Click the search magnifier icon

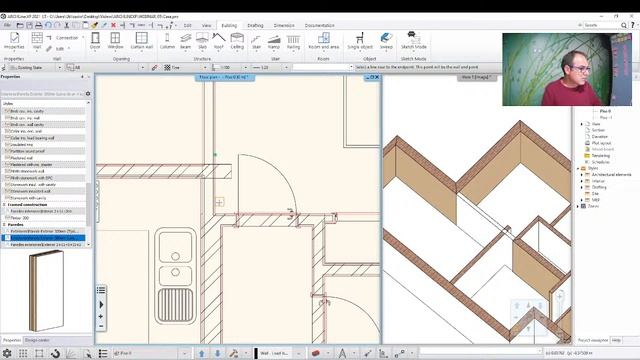(x=624, y=25)
